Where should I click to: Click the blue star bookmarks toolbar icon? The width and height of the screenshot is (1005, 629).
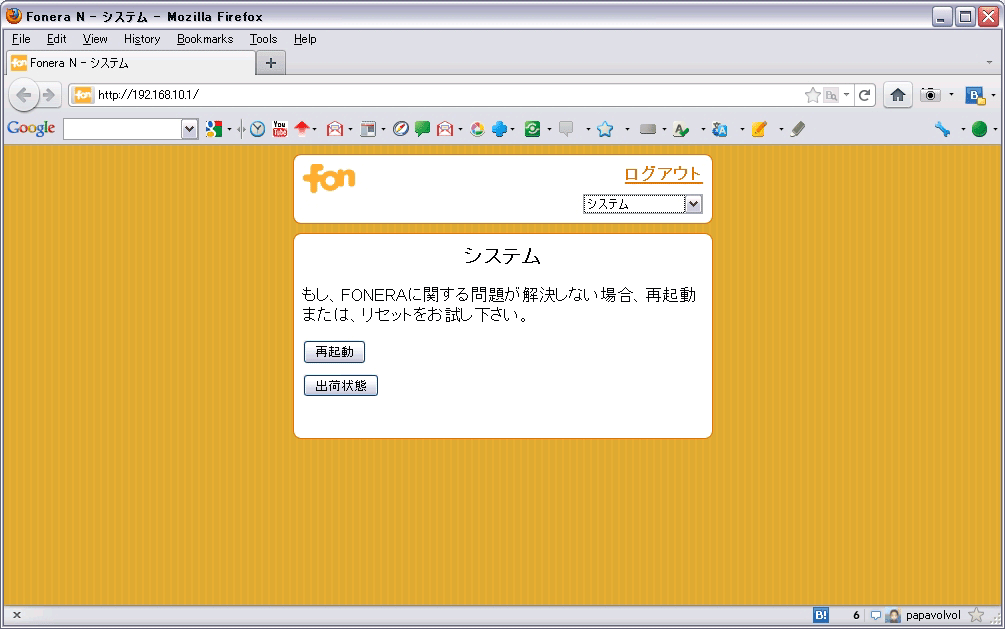coord(604,129)
